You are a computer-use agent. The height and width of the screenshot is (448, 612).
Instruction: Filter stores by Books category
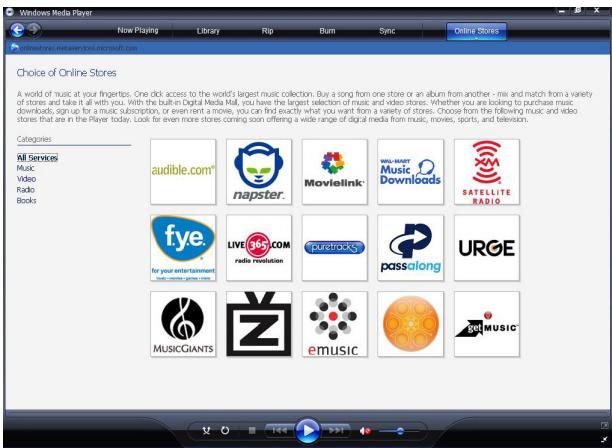pyautogui.click(x=26, y=201)
